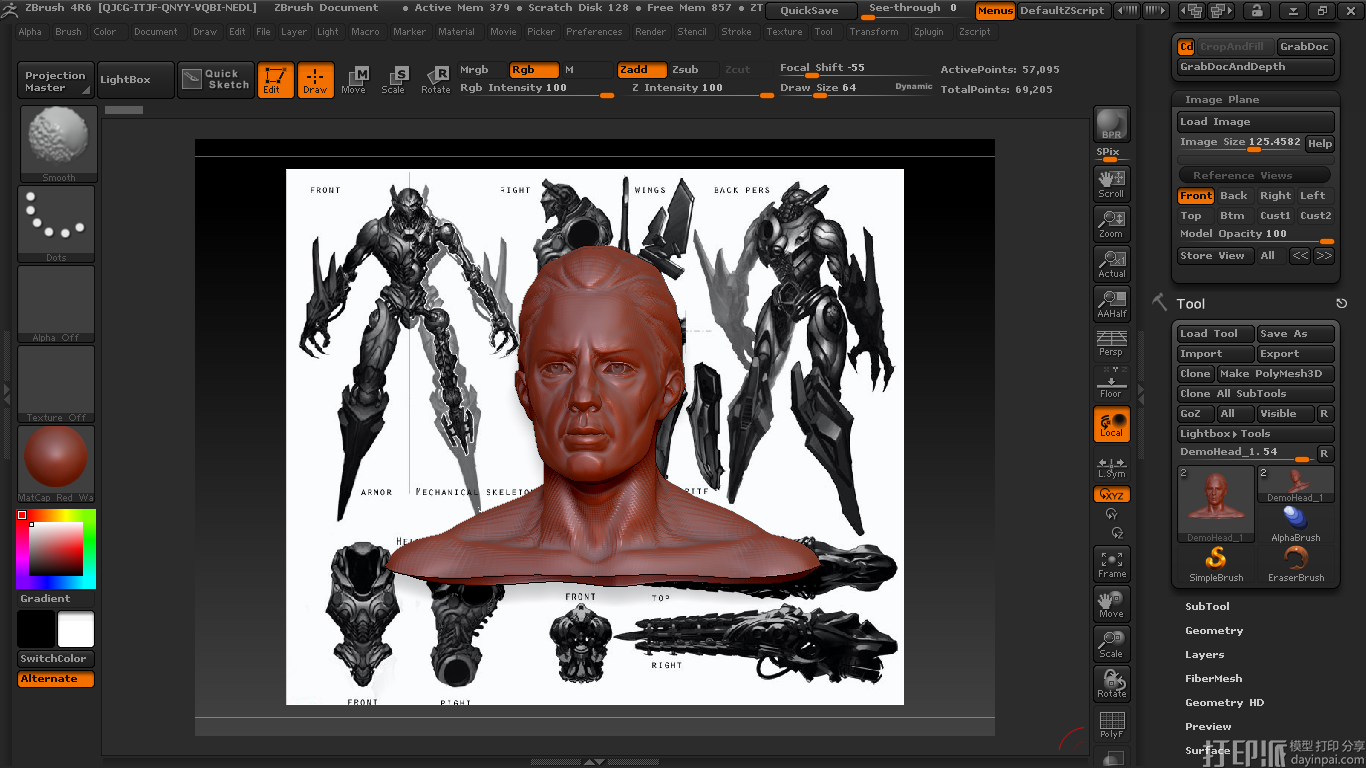Click the QuickSave button

click(x=810, y=11)
